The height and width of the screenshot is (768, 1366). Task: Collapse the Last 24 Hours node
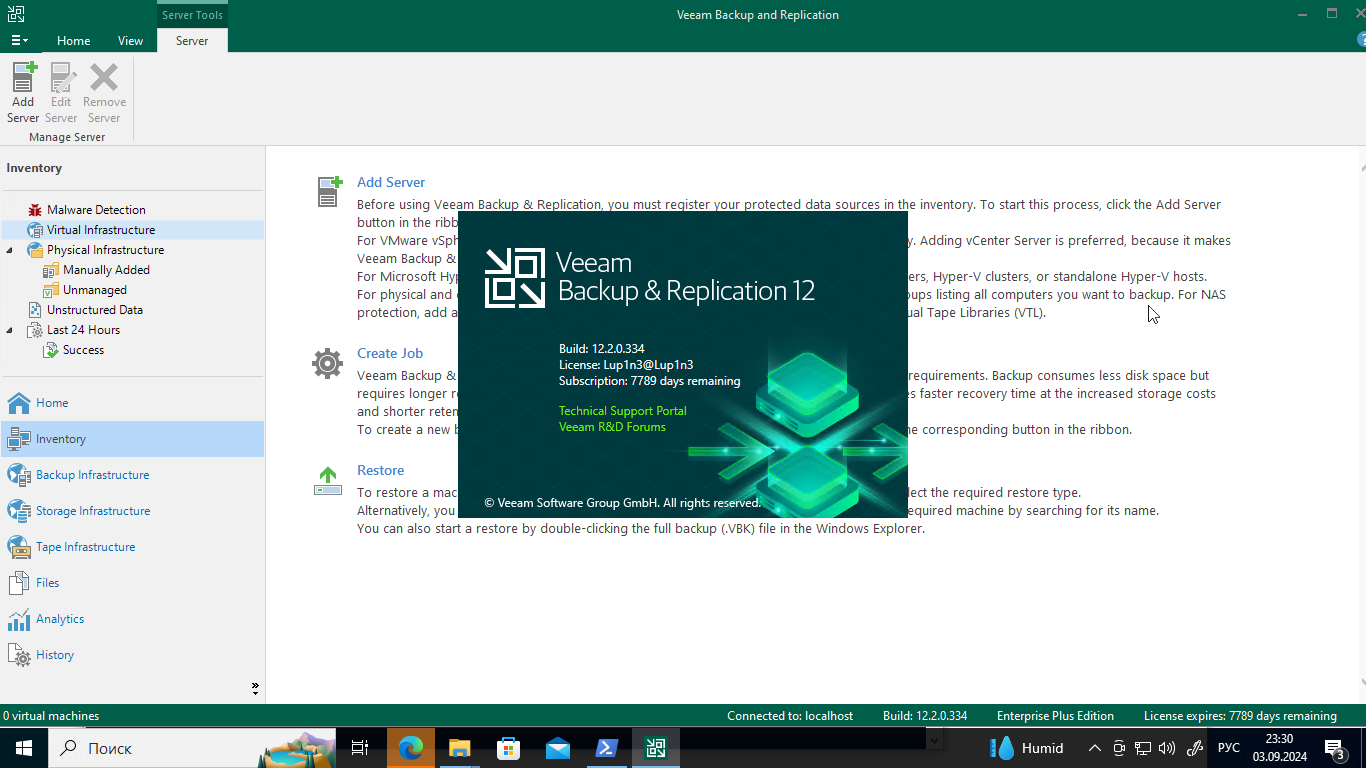(x=10, y=330)
